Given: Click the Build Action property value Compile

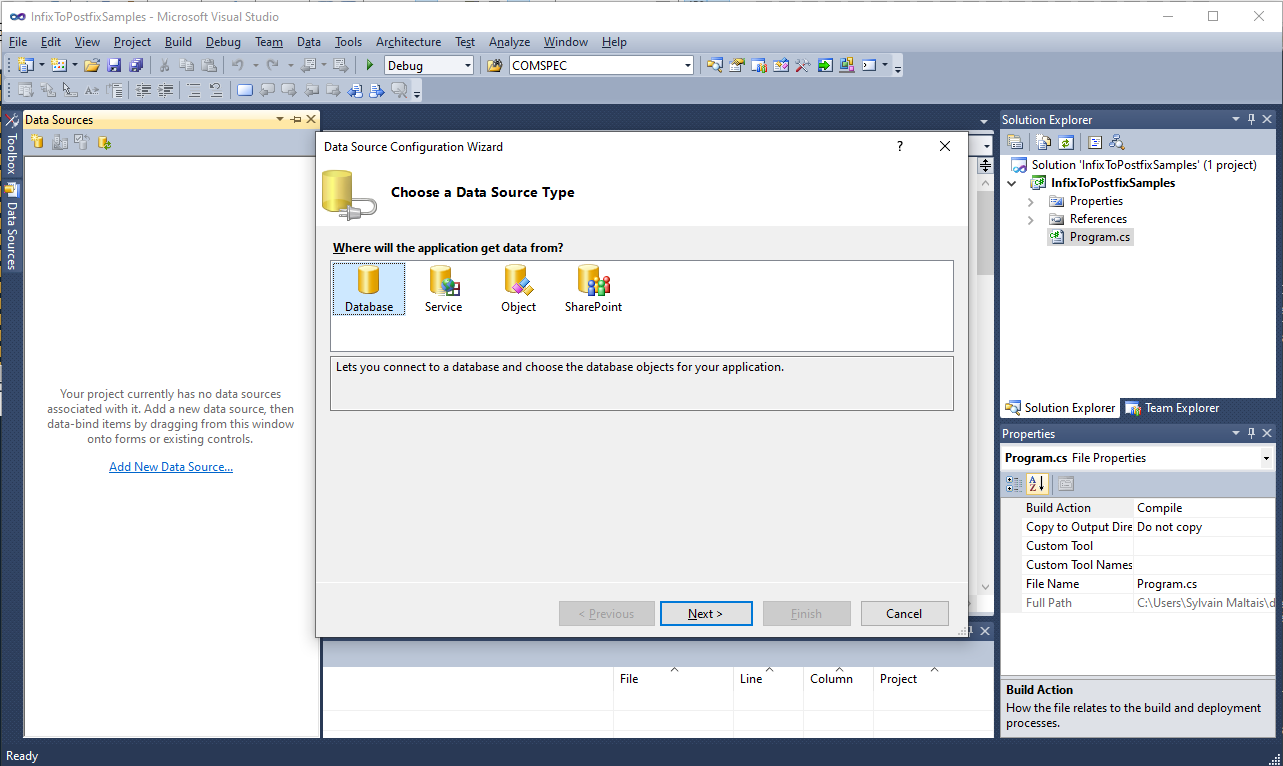Looking at the screenshot, I should click(x=1204, y=508).
